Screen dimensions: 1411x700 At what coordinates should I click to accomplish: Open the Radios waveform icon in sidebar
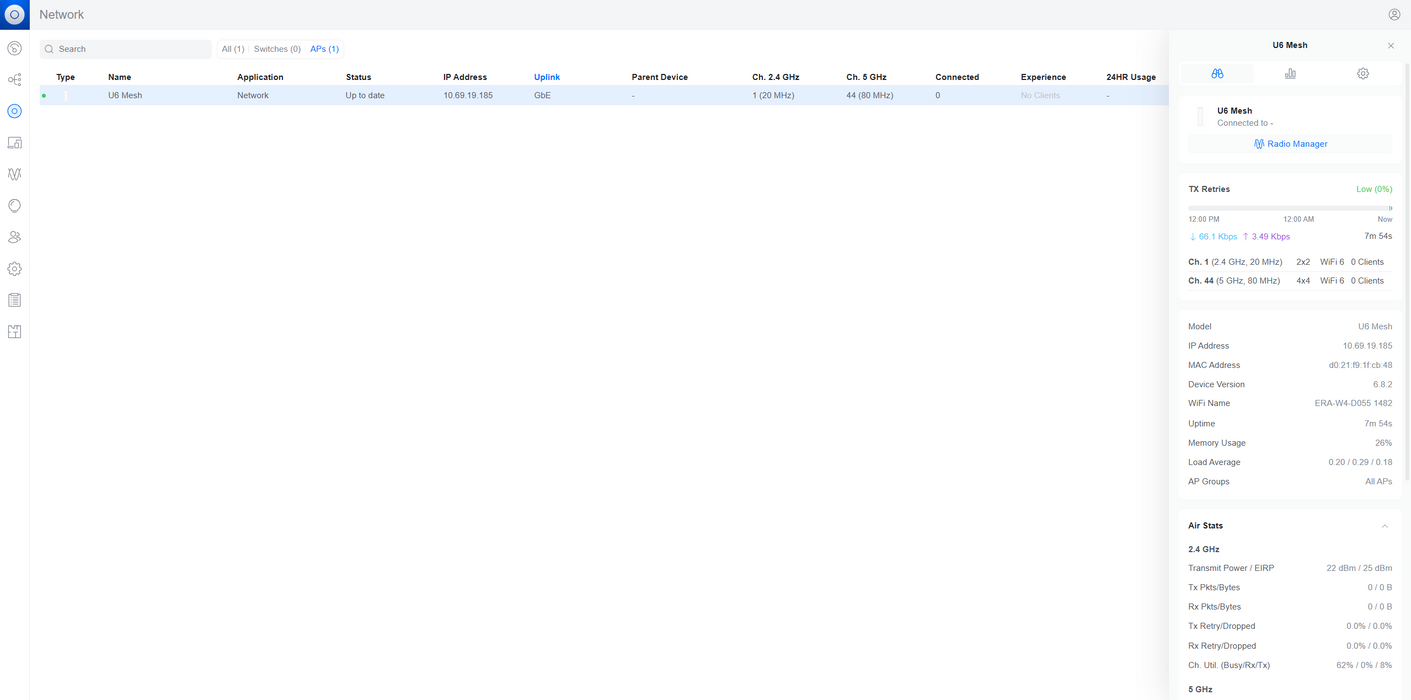coord(14,174)
